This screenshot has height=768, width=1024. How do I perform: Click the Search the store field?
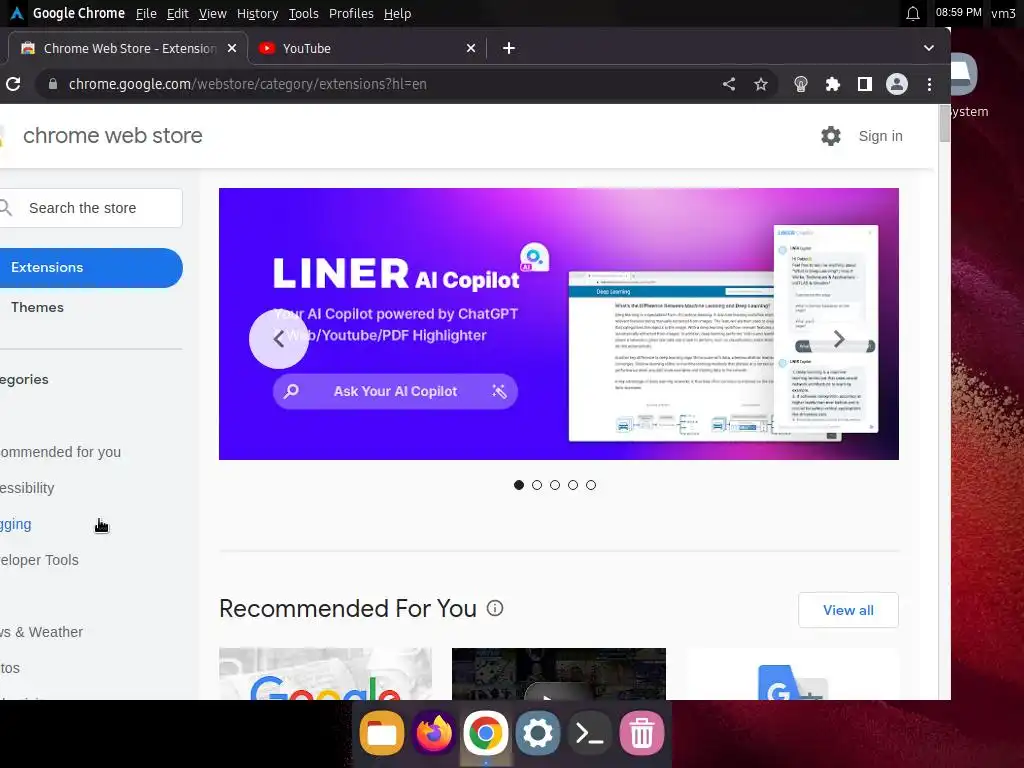pyautogui.click(x=91, y=208)
